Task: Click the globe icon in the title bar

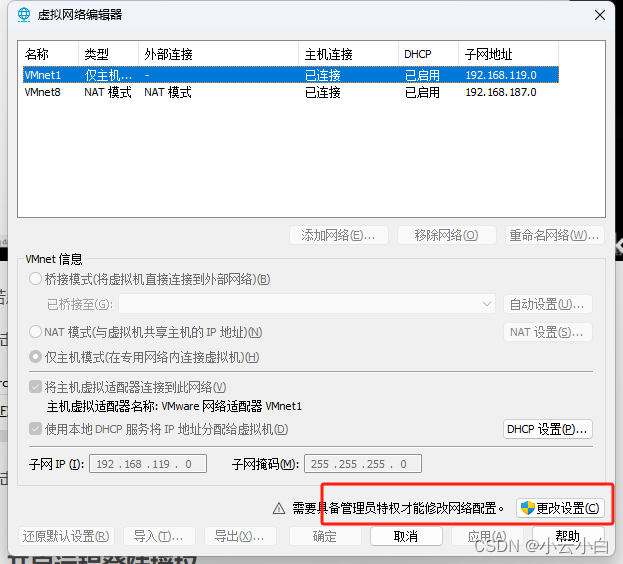Action: (24, 15)
